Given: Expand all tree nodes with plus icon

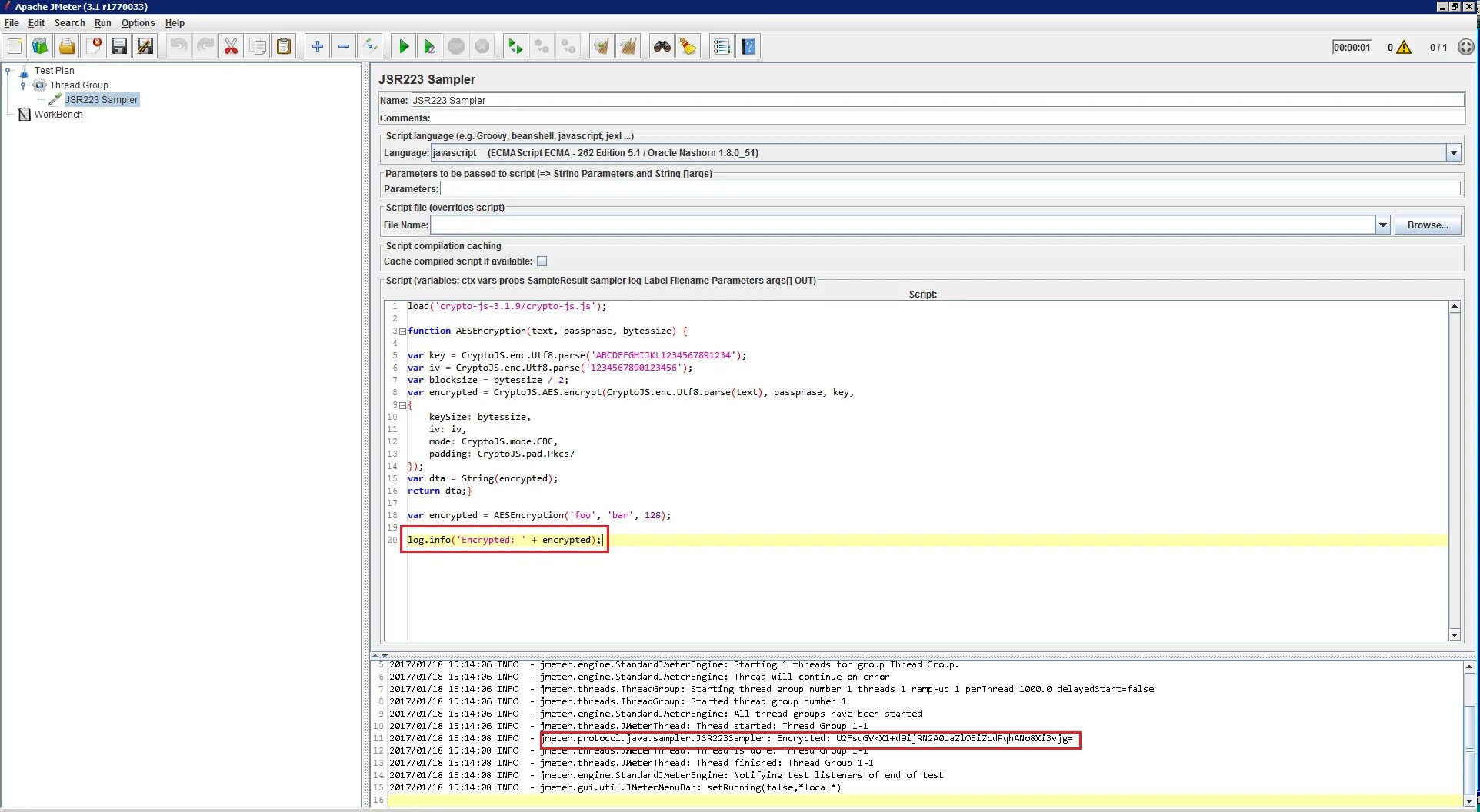Looking at the screenshot, I should pyautogui.click(x=318, y=47).
